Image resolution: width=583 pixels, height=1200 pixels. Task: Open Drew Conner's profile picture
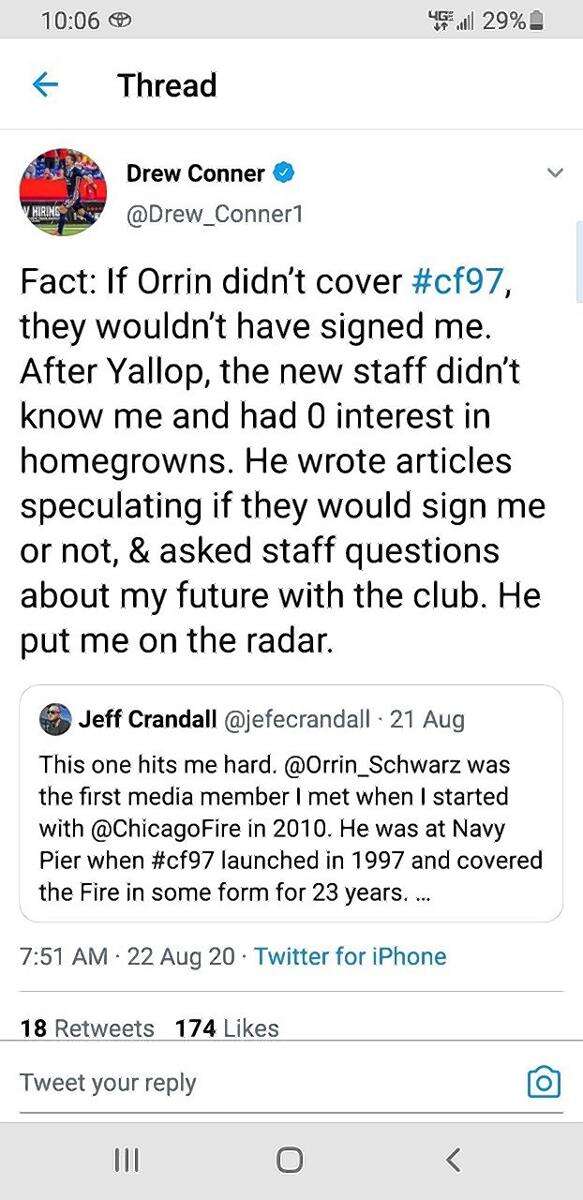pos(64,193)
